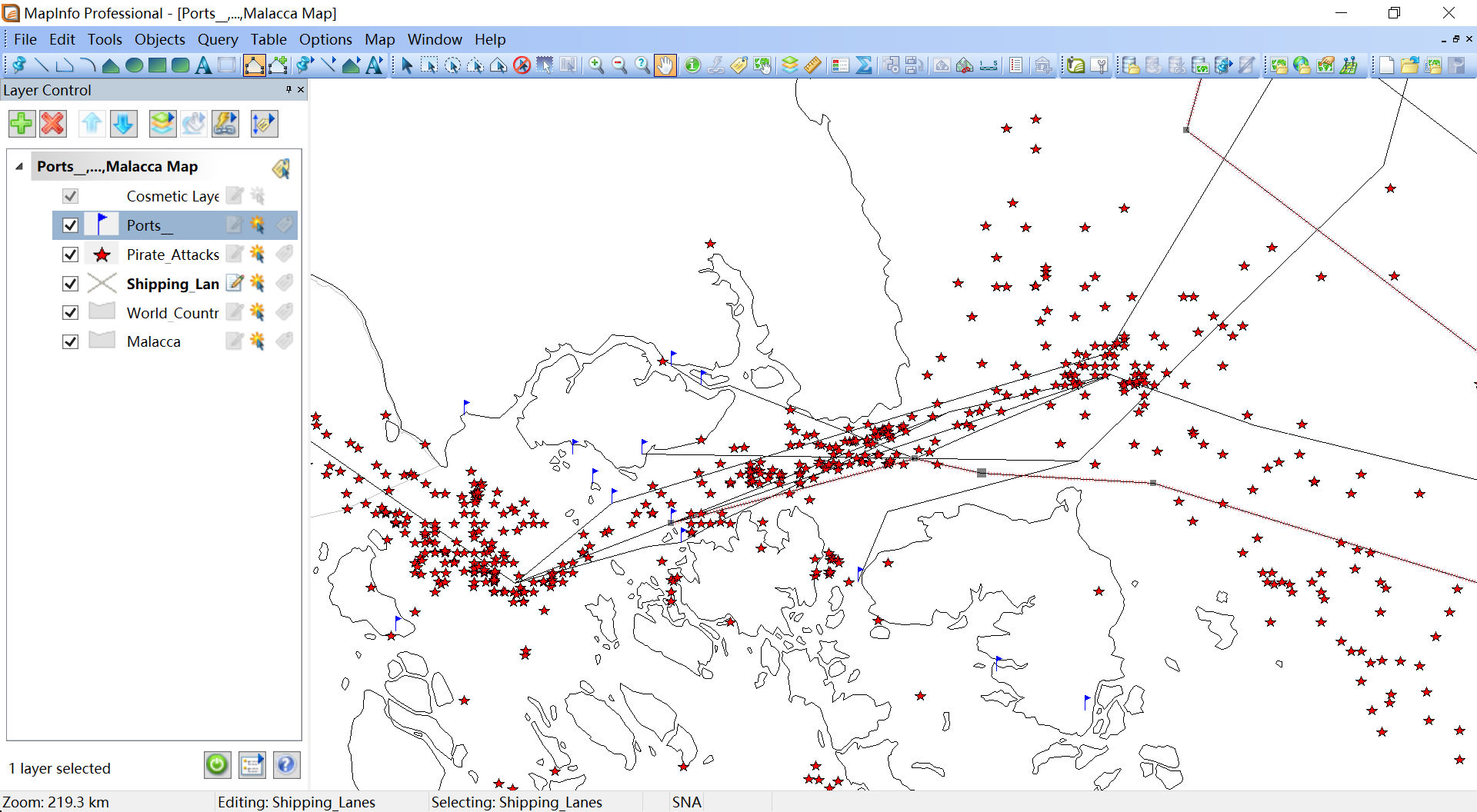Open symbol style dropdown on drawing toolbar

305,65
